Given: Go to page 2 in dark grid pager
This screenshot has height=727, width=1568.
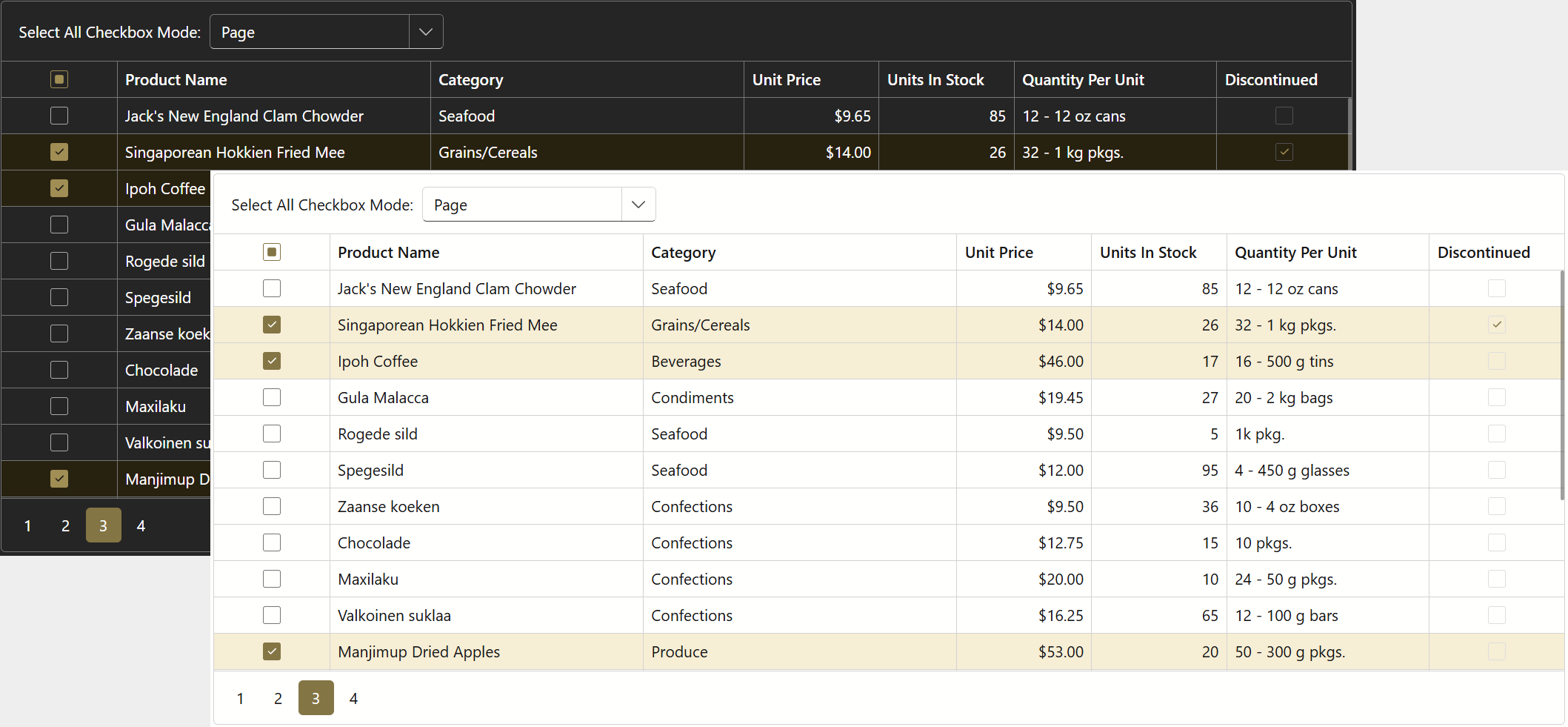Looking at the screenshot, I should pyautogui.click(x=65, y=525).
